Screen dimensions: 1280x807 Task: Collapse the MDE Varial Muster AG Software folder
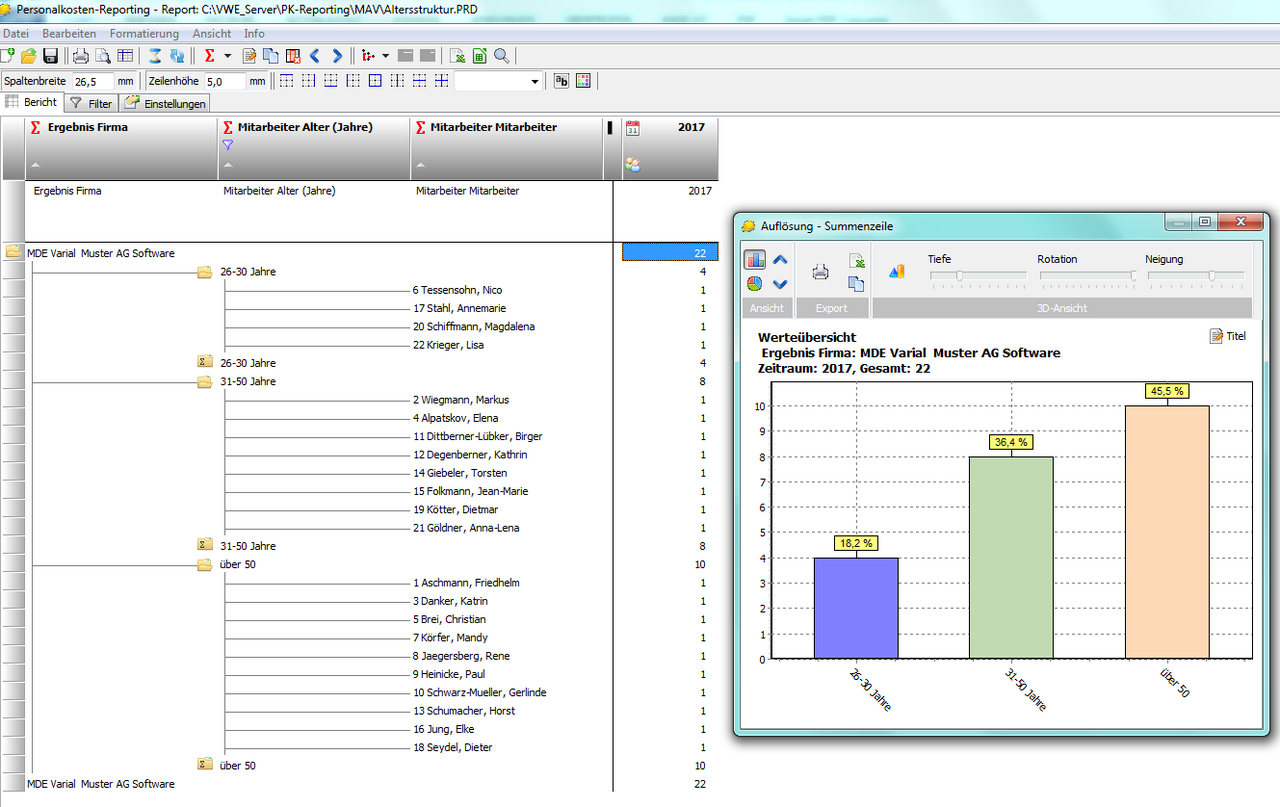click(x=13, y=253)
